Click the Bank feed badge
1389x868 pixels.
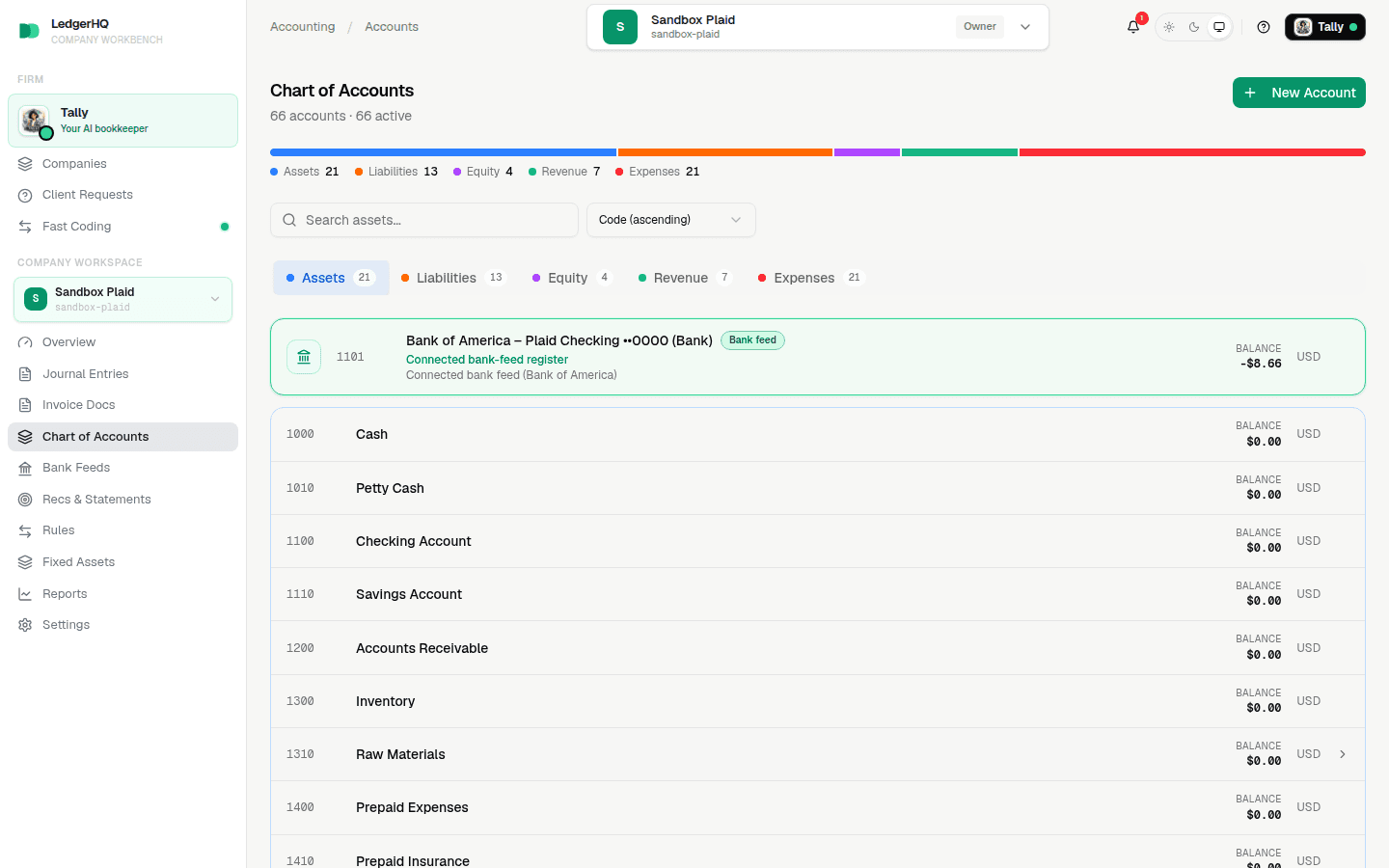click(x=752, y=340)
